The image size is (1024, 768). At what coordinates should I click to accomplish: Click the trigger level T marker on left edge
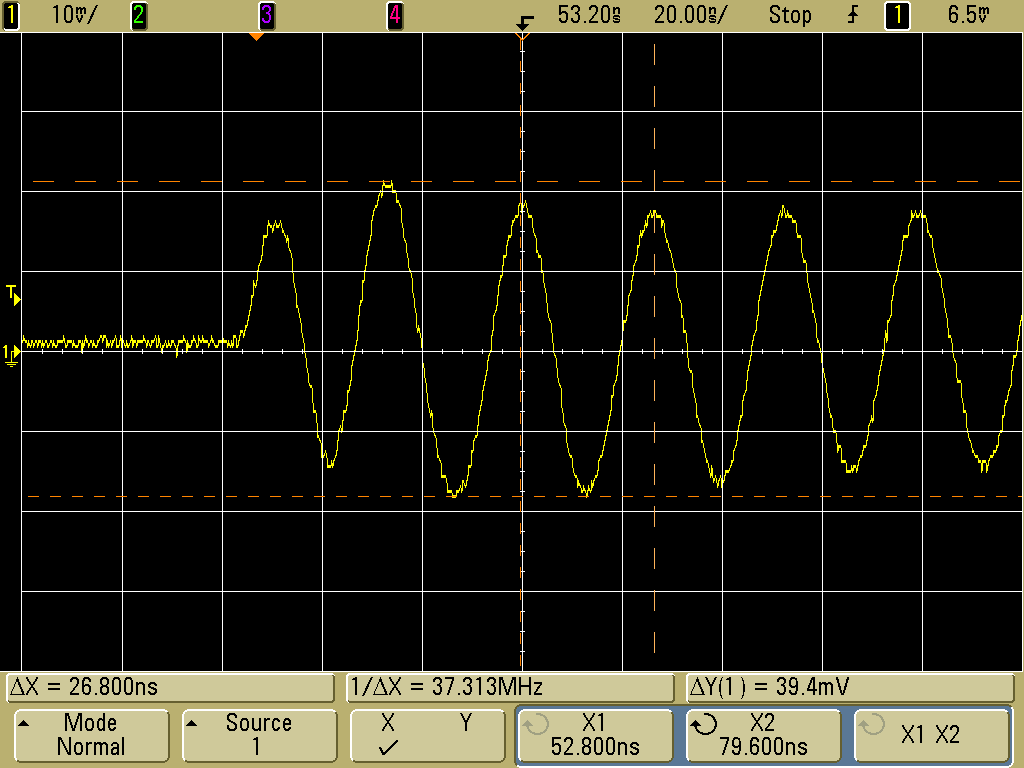[x=13, y=295]
